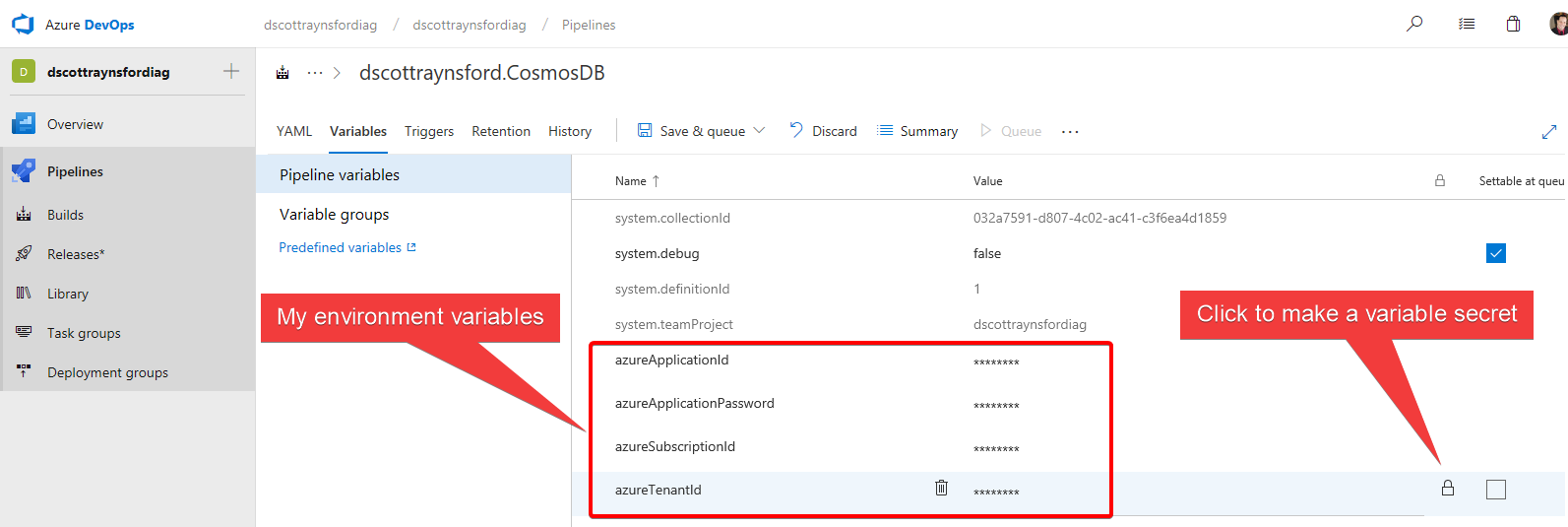
Task: Click the Azure DevOps logo icon
Action: [x=22, y=24]
